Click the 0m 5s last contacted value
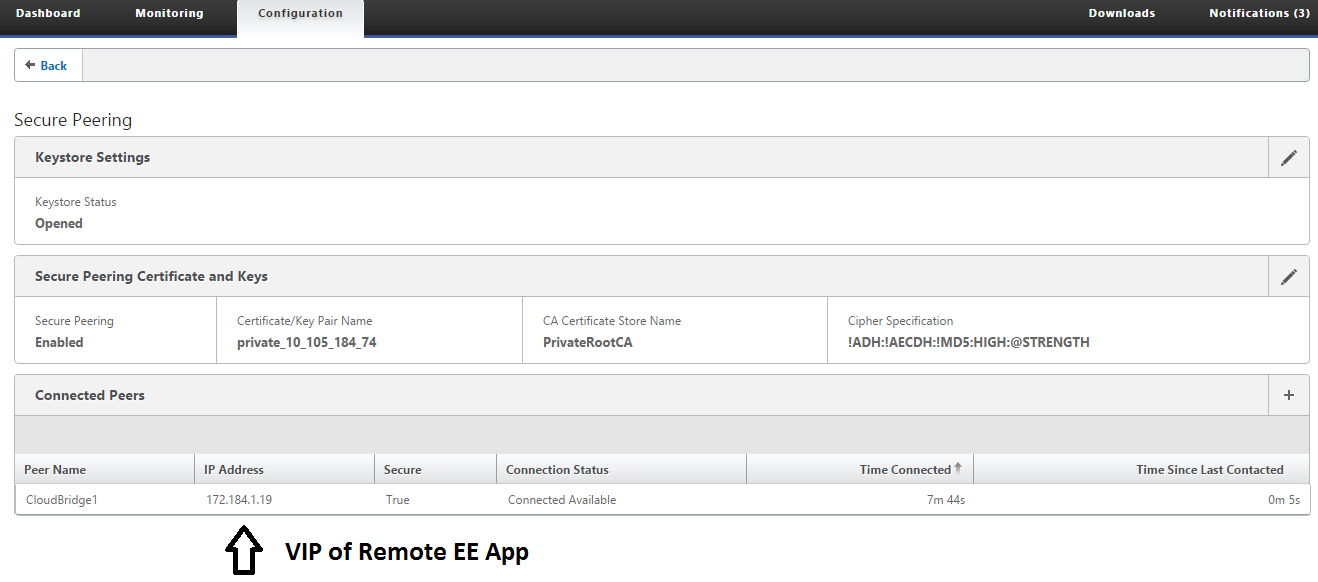 [x=1283, y=500]
